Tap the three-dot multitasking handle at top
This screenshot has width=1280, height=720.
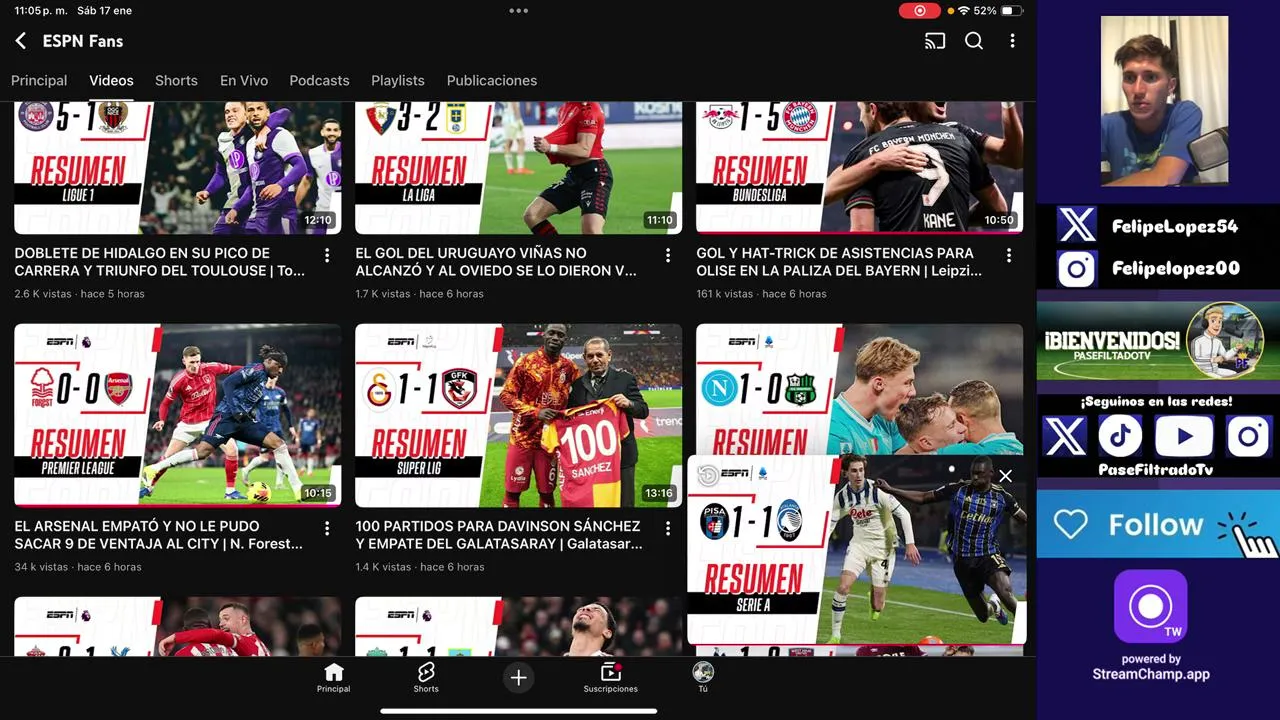pos(518,11)
